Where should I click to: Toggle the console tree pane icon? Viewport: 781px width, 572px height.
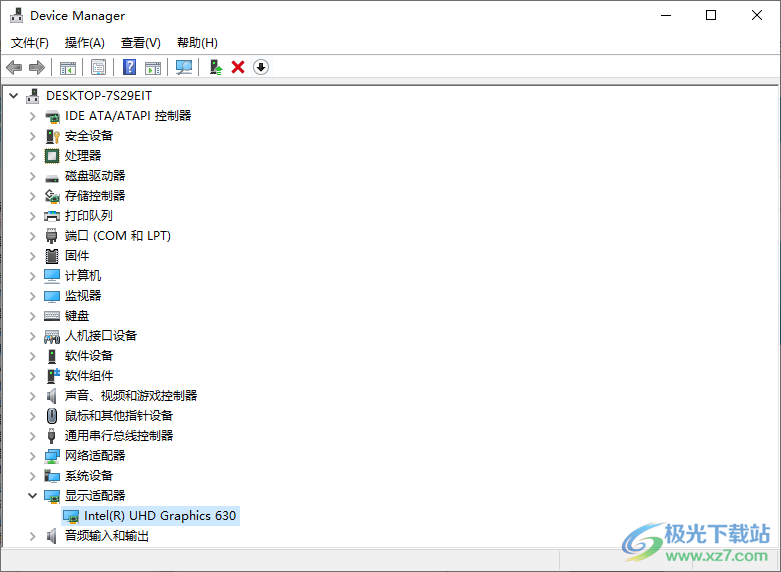pyautogui.click(x=68, y=67)
